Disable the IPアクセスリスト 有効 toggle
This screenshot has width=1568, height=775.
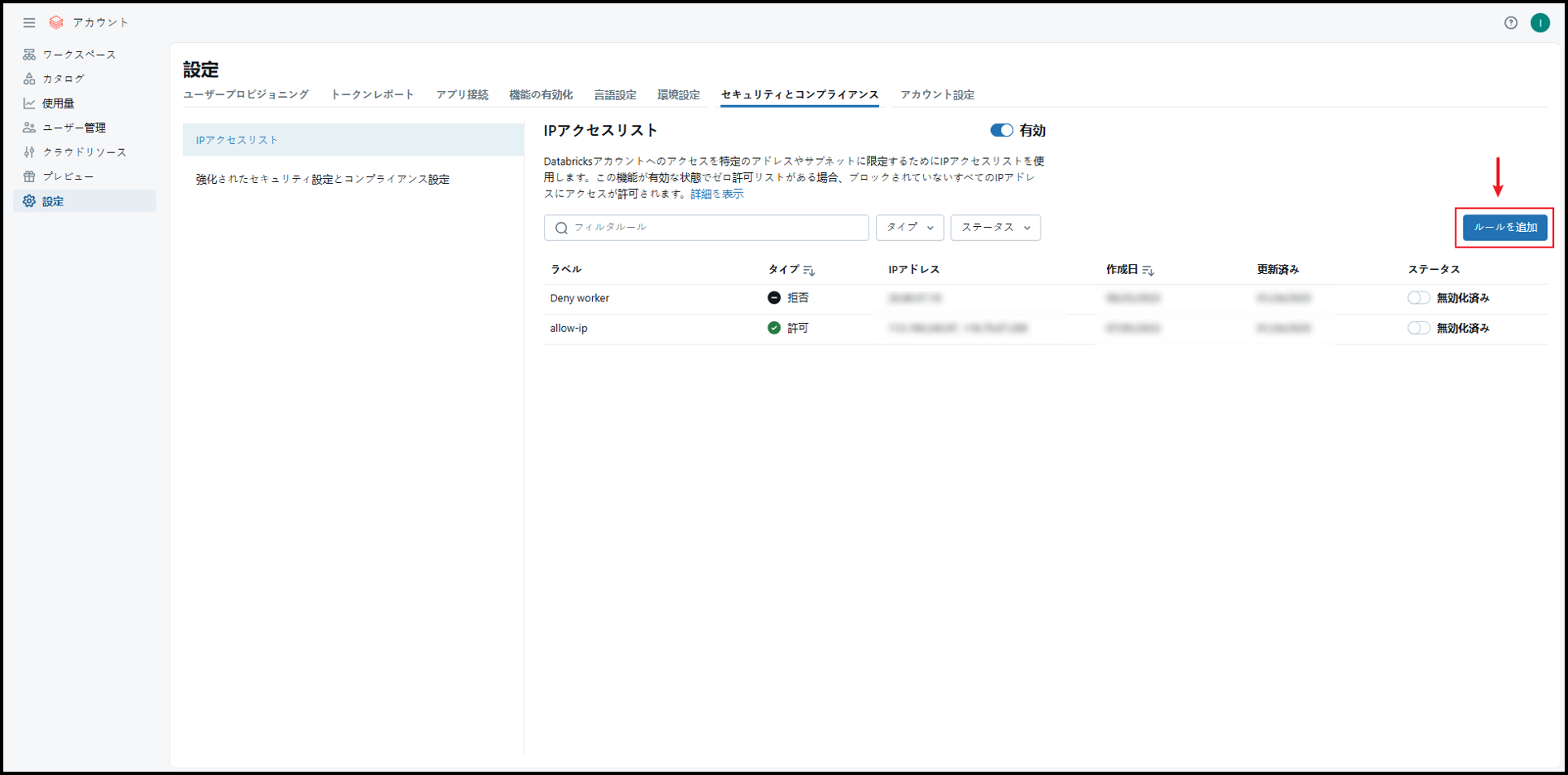click(x=1001, y=131)
